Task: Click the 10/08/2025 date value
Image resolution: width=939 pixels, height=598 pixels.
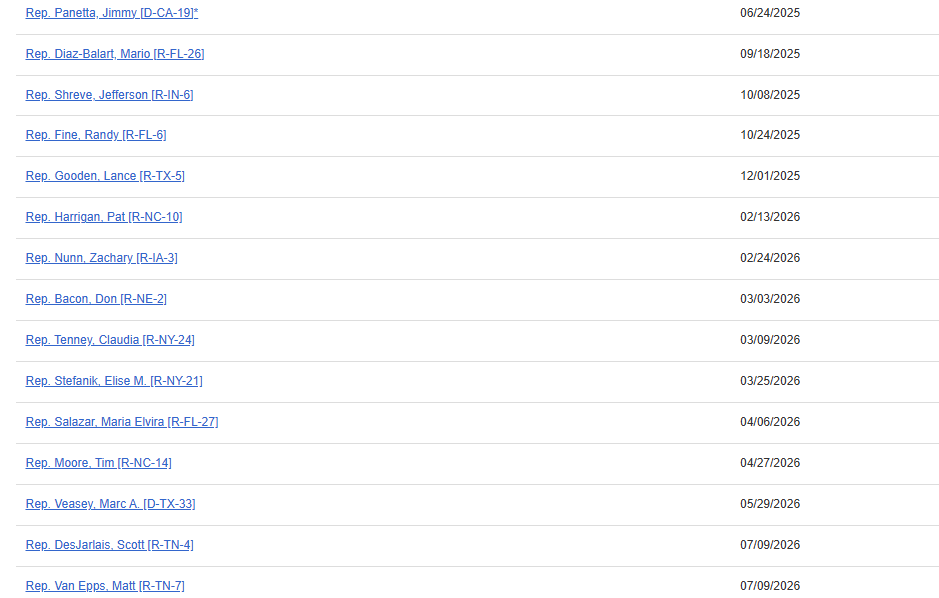Action: click(x=770, y=95)
